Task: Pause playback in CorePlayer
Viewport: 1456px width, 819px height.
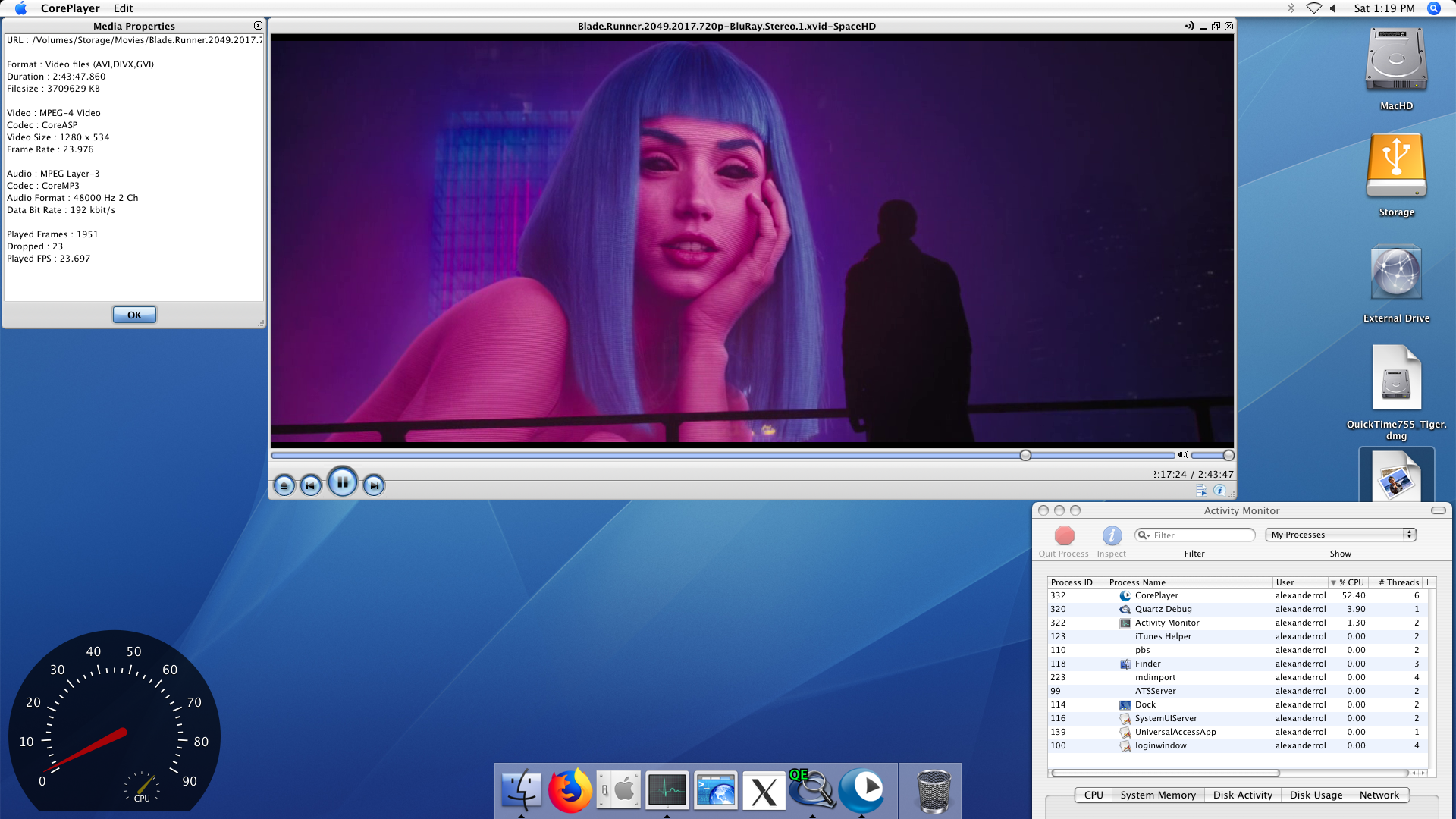Action: tap(343, 482)
